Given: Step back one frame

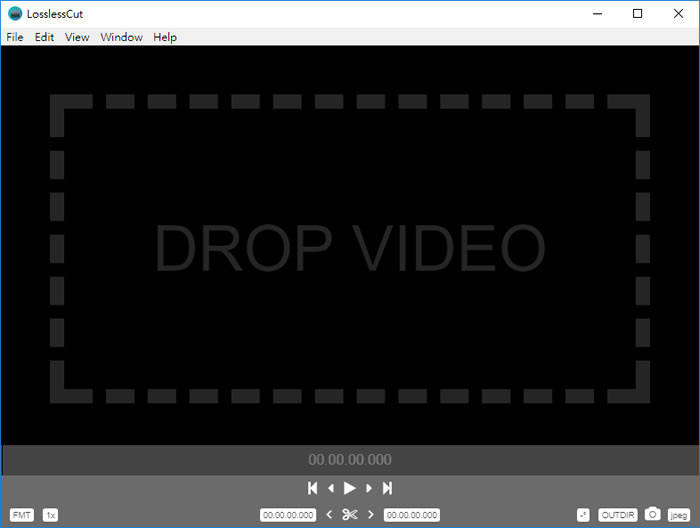Looking at the screenshot, I should [x=331, y=488].
